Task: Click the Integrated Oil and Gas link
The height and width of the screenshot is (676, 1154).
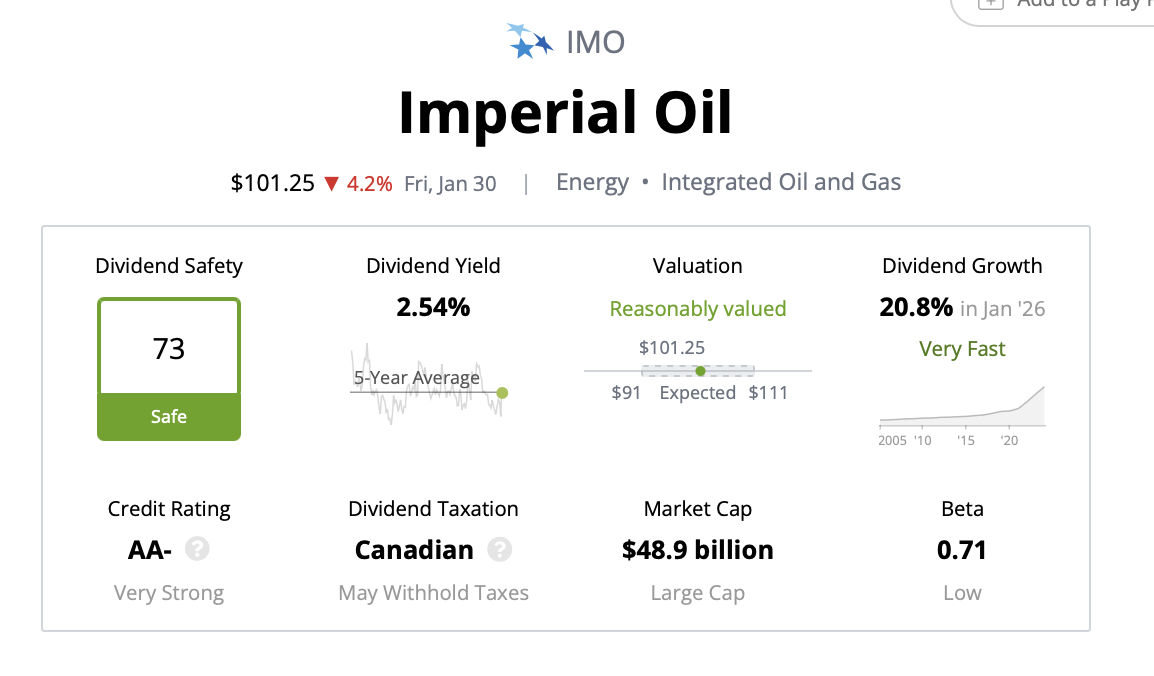Action: tap(781, 183)
